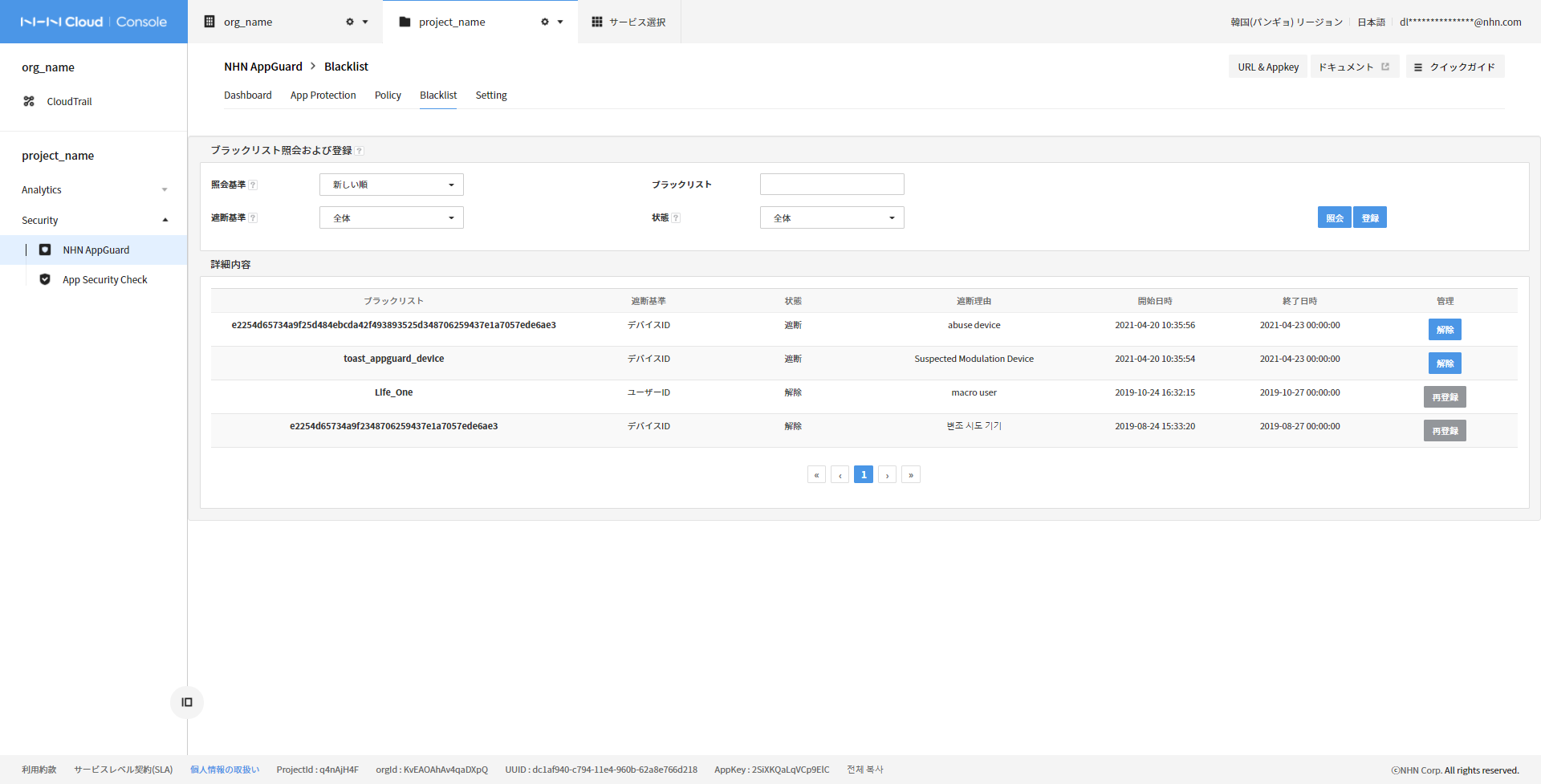The image size is (1541, 784).
Task: Go to previous page ‹
Action: point(840,474)
